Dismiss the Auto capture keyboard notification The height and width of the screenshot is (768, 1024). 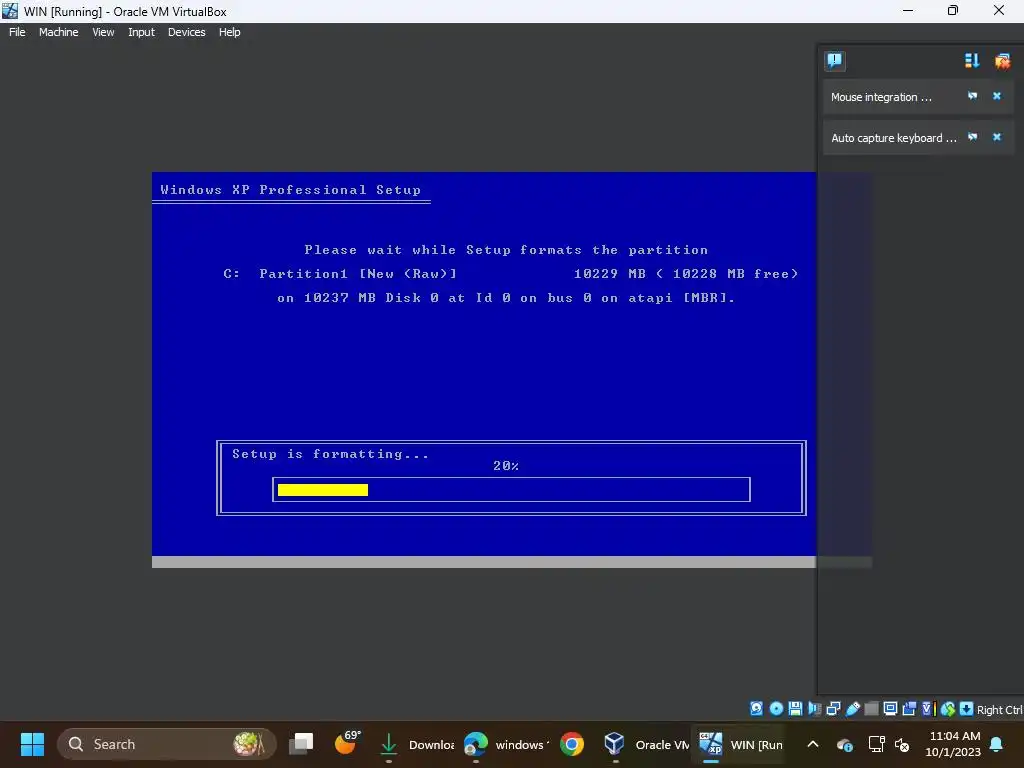(x=997, y=137)
